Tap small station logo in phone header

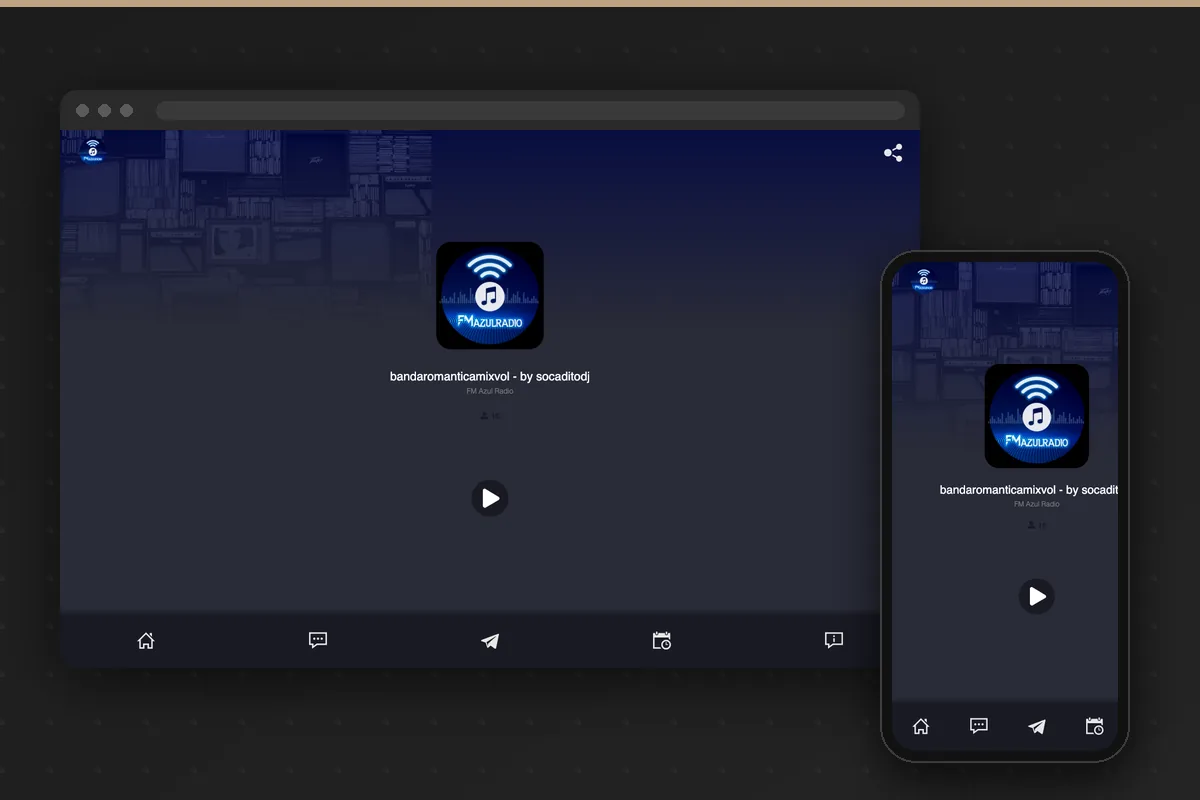[x=923, y=279]
